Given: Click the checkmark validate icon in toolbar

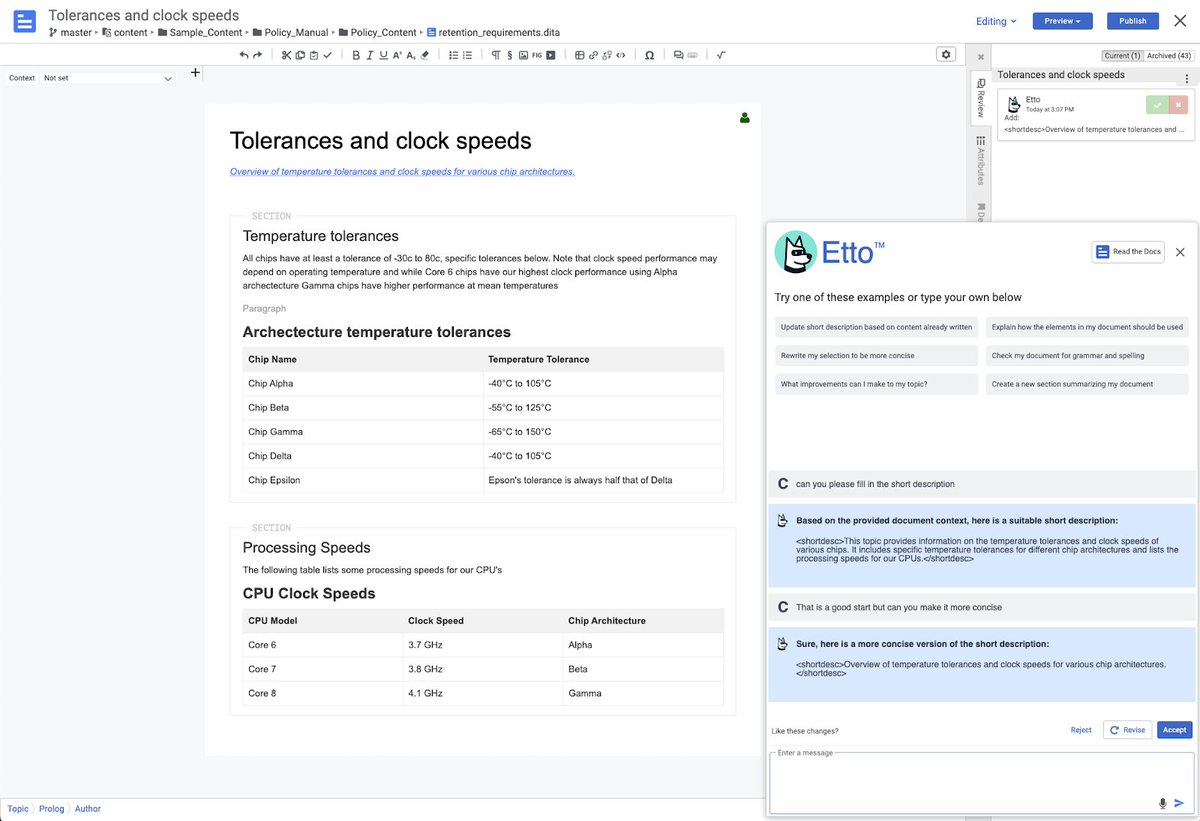Looking at the screenshot, I should pos(328,55).
